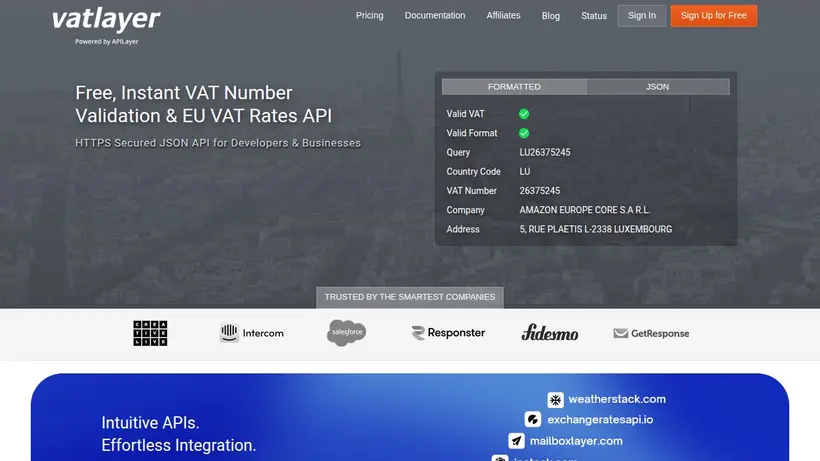Click the Free, Instant VAT Number headline
This screenshot has height=461, width=820.
[203, 104]
